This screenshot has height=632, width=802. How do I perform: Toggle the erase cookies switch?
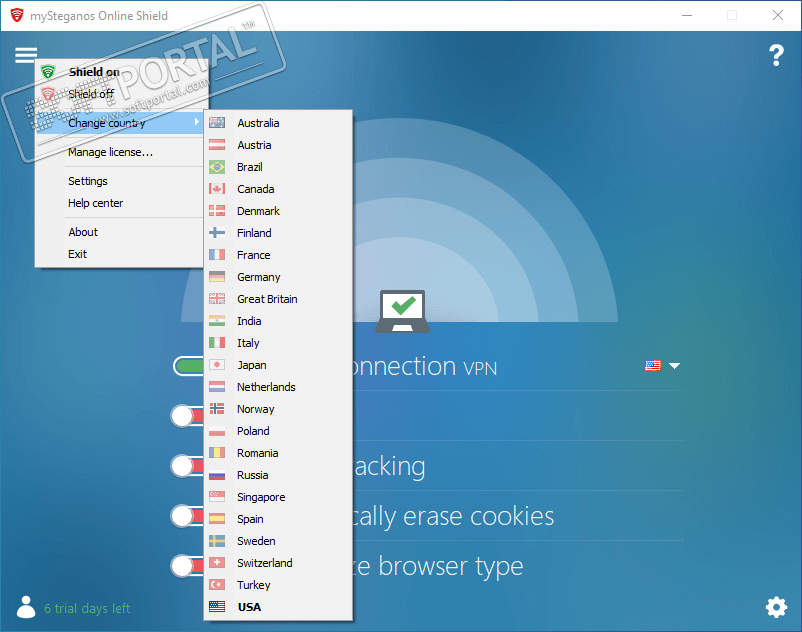tap(187, 516)
